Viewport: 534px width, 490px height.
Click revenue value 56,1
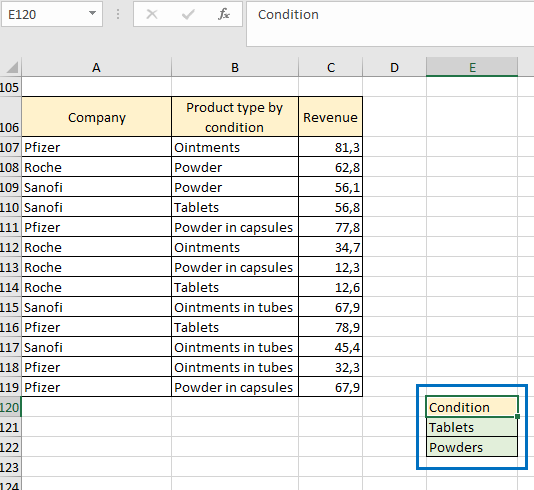pos(330,187)
